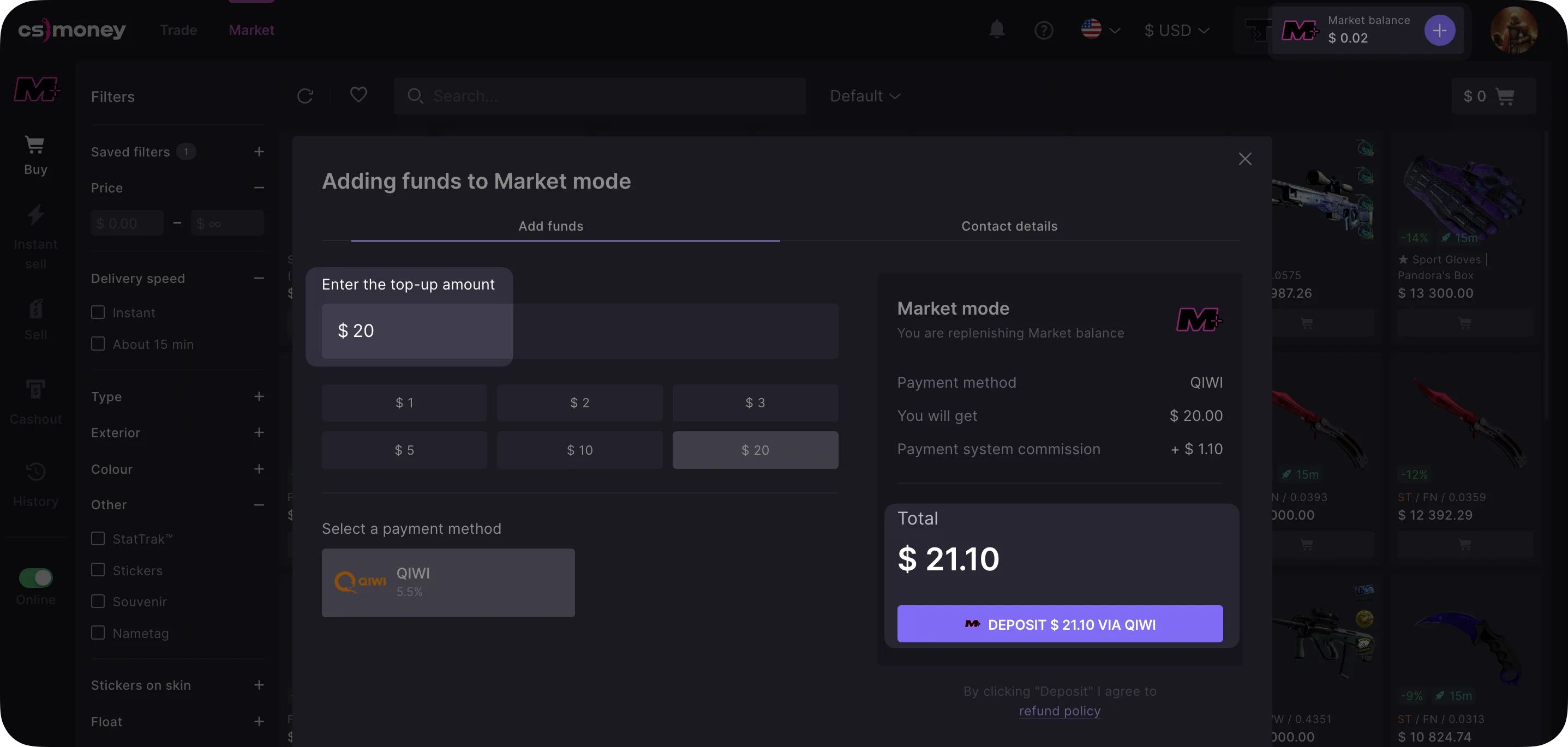1568x747 pixels.
Task: Open the USD currency dropdown
Action: [1176, 31]
